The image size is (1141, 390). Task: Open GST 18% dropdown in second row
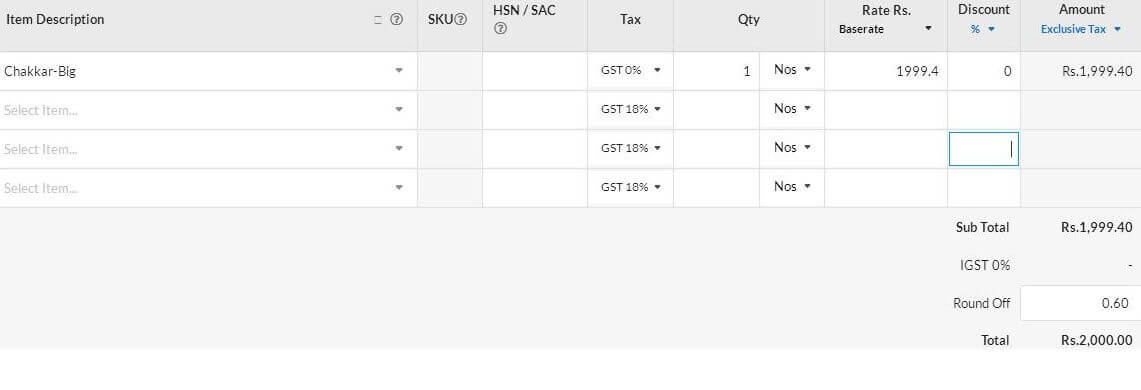coord(631,109)
